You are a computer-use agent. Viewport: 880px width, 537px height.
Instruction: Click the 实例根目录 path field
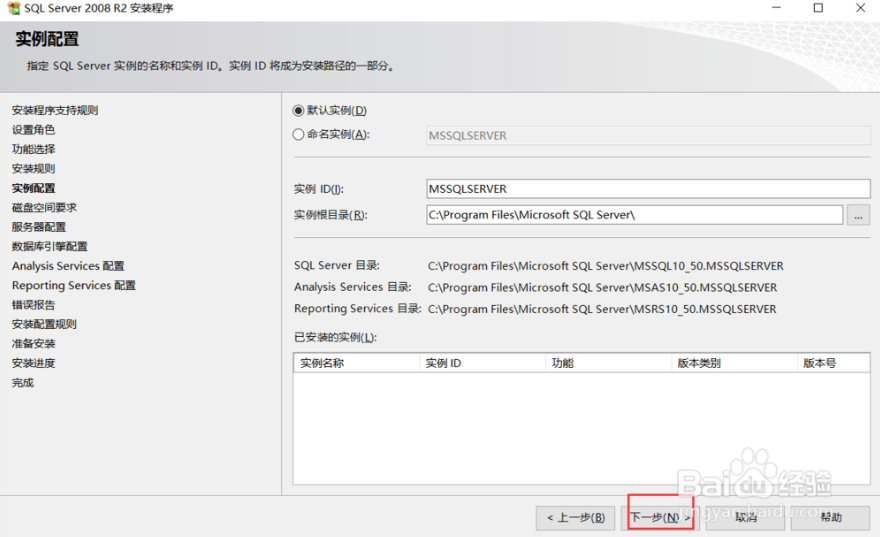coord(634,215)
